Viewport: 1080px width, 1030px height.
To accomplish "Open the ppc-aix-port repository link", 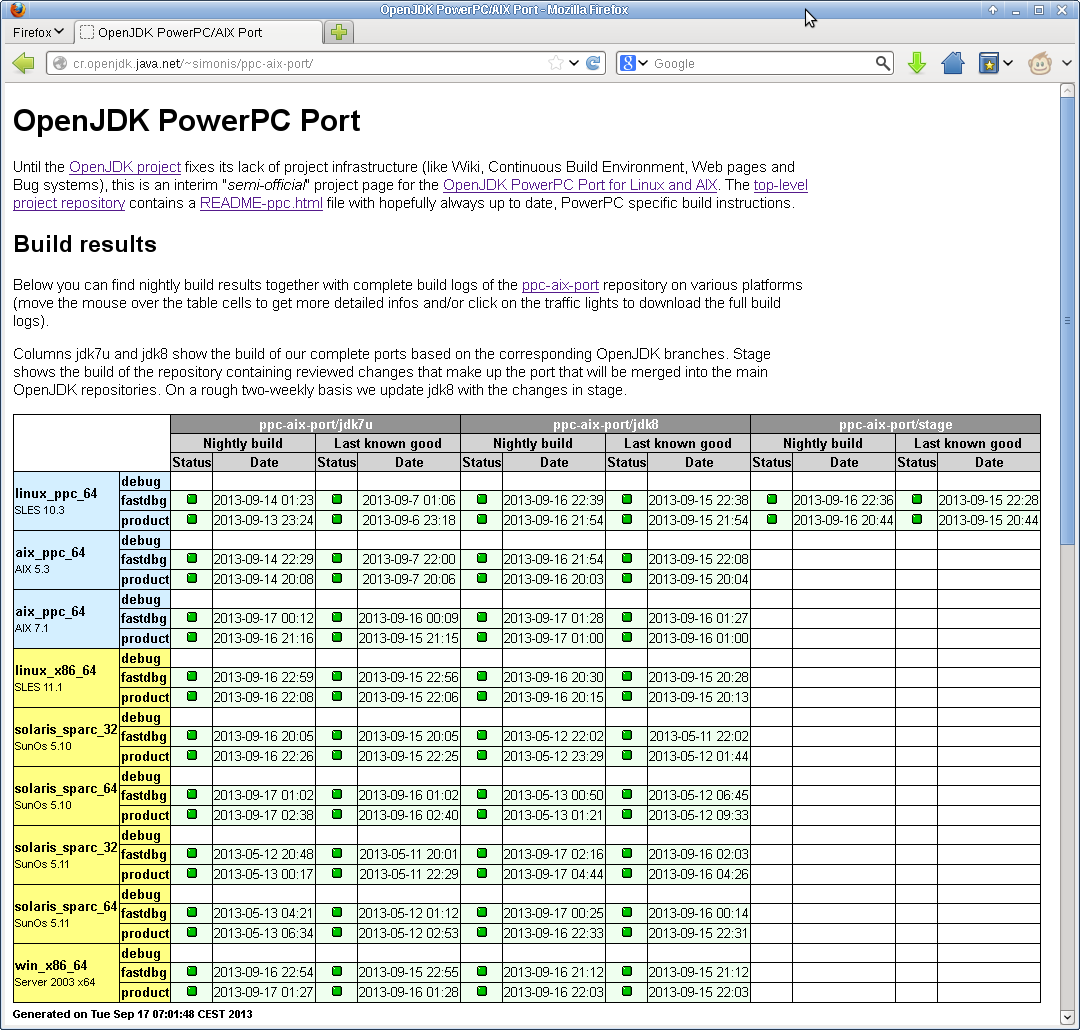I will click(x=560, y=285).
